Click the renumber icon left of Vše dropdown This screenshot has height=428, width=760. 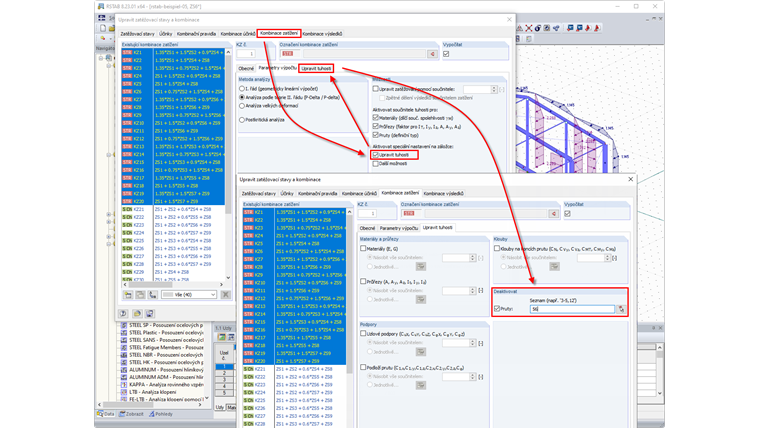(153, 295)
